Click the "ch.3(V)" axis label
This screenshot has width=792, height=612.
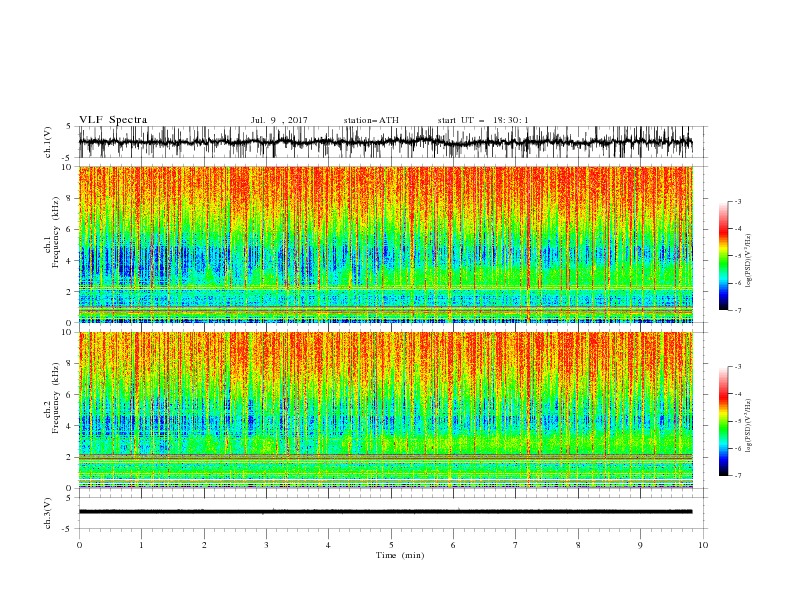tap(48, 513)
